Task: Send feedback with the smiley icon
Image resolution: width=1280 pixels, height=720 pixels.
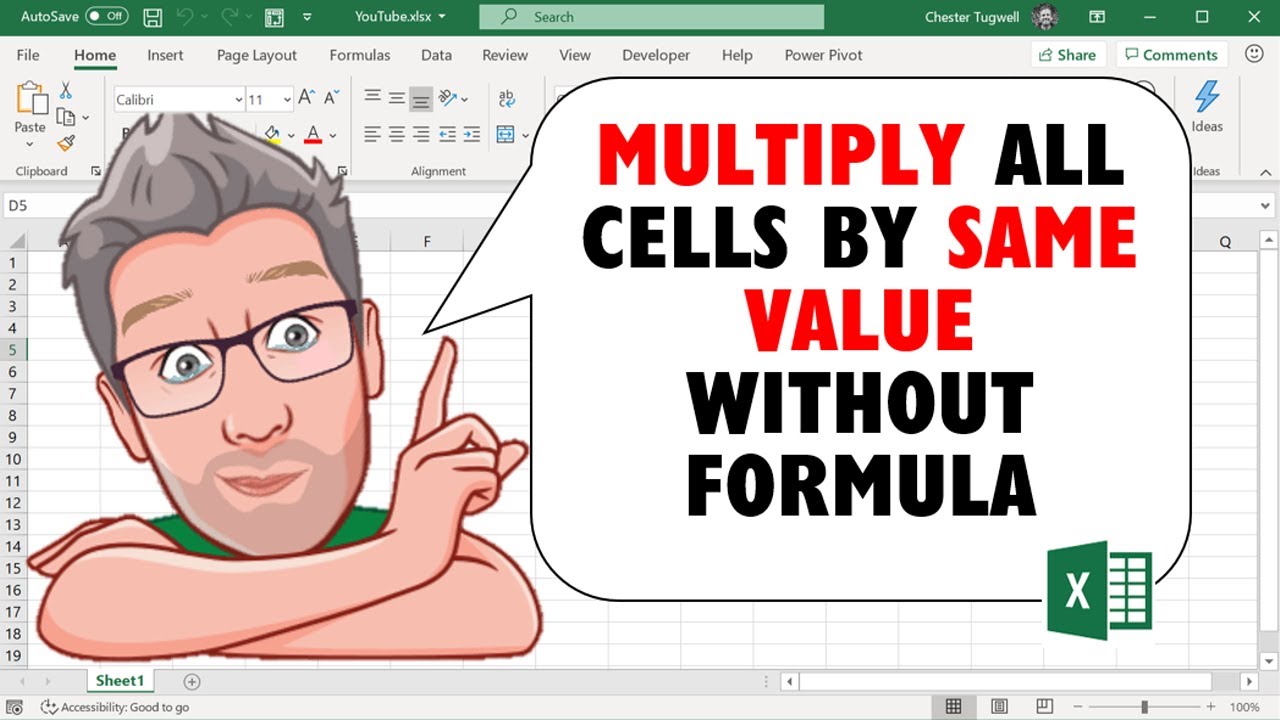Action: (1254, 54)
